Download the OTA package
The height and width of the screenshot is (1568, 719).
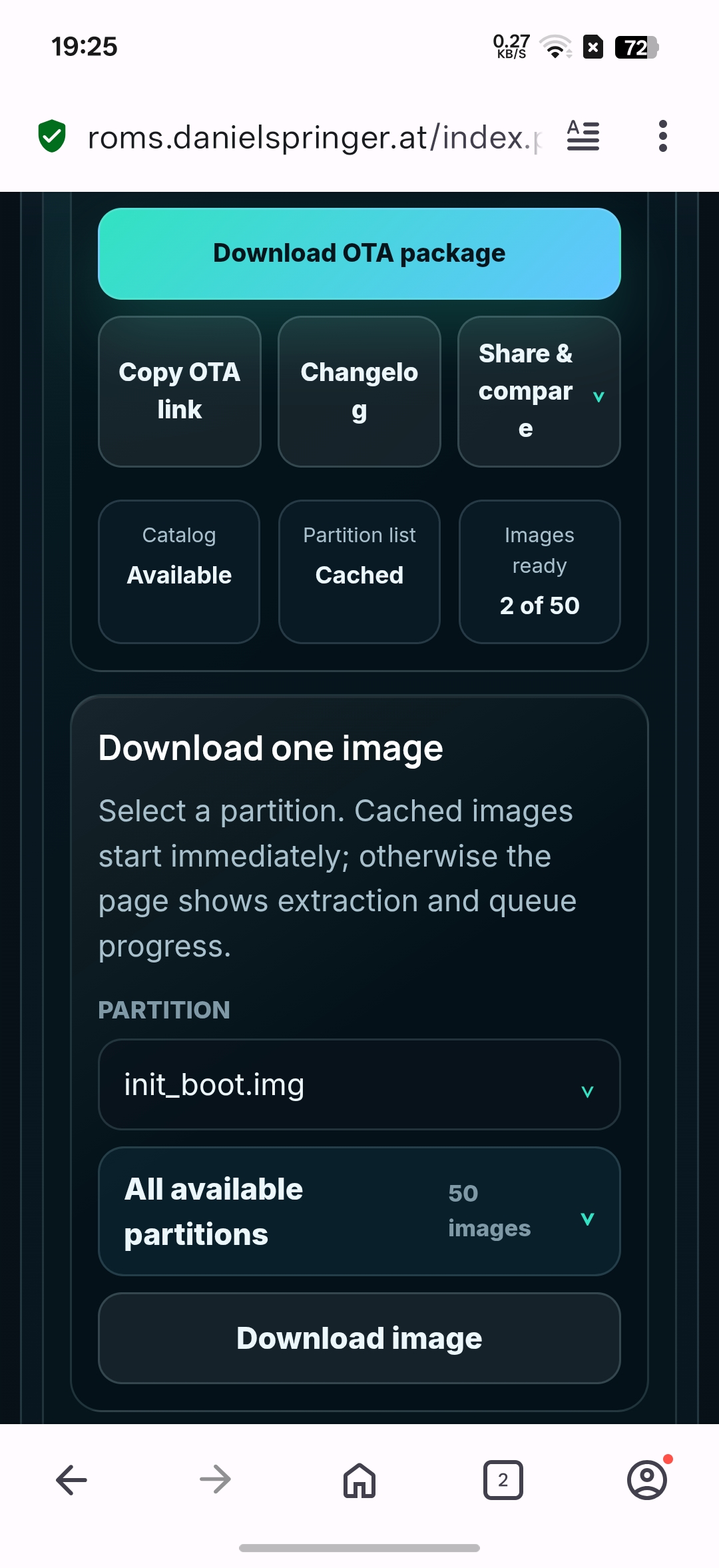click(359, 254)
